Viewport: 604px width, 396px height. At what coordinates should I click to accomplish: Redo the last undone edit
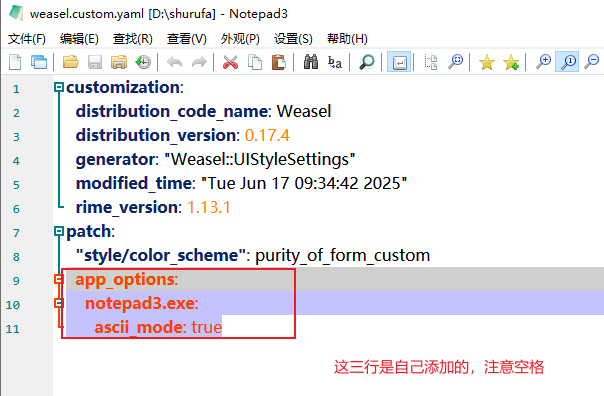(x=199, y=62)
